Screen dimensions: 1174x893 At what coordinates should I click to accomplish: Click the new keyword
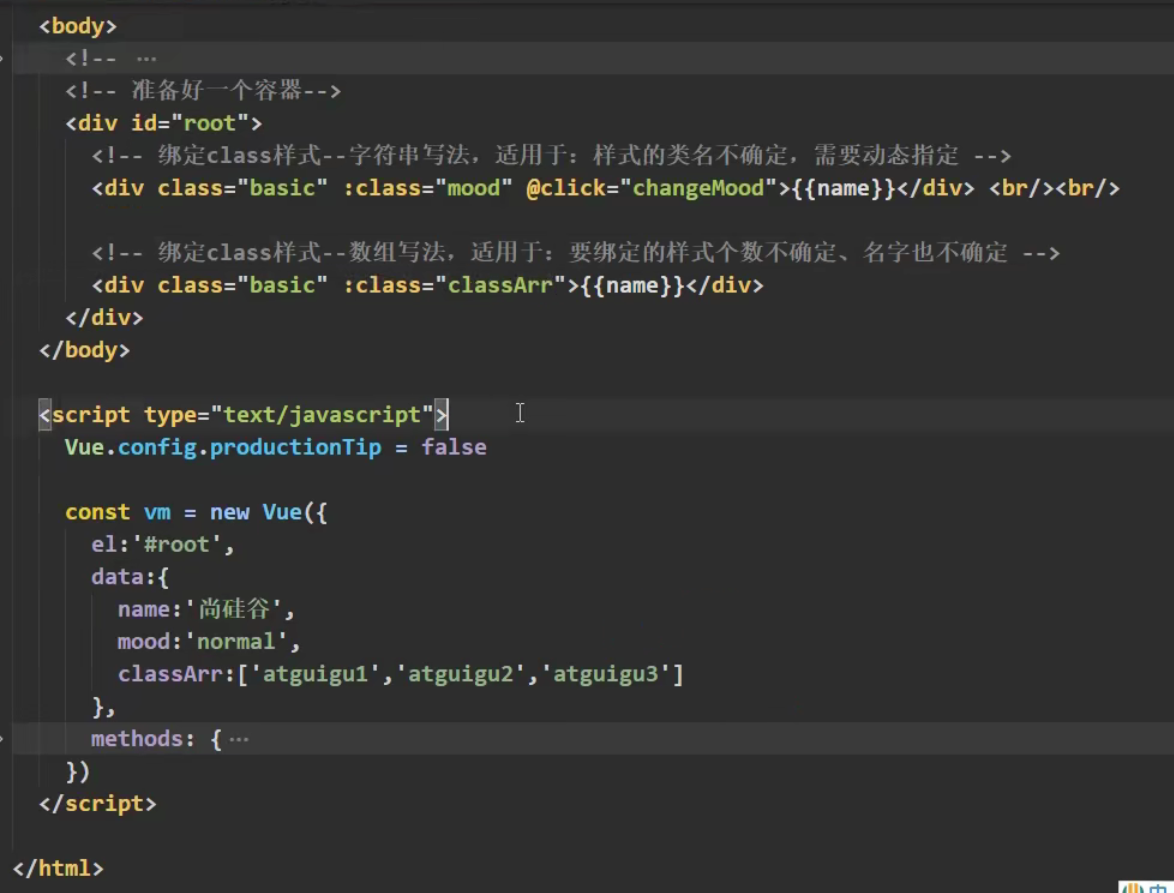coord(229,512)
